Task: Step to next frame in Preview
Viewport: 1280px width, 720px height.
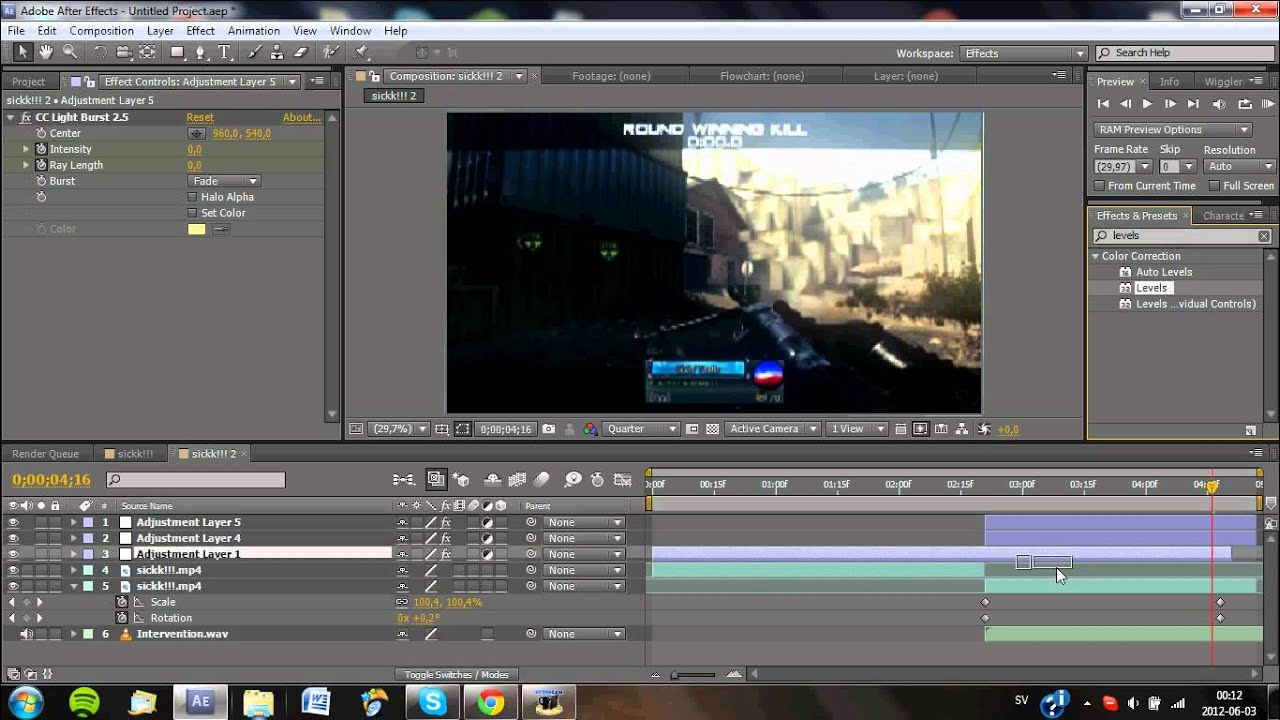Action: click(x=1170, y=104)
